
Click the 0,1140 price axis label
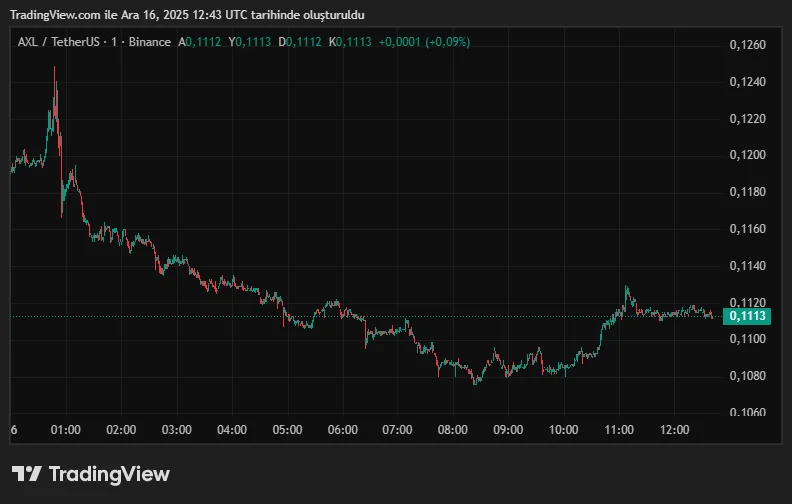747,266
